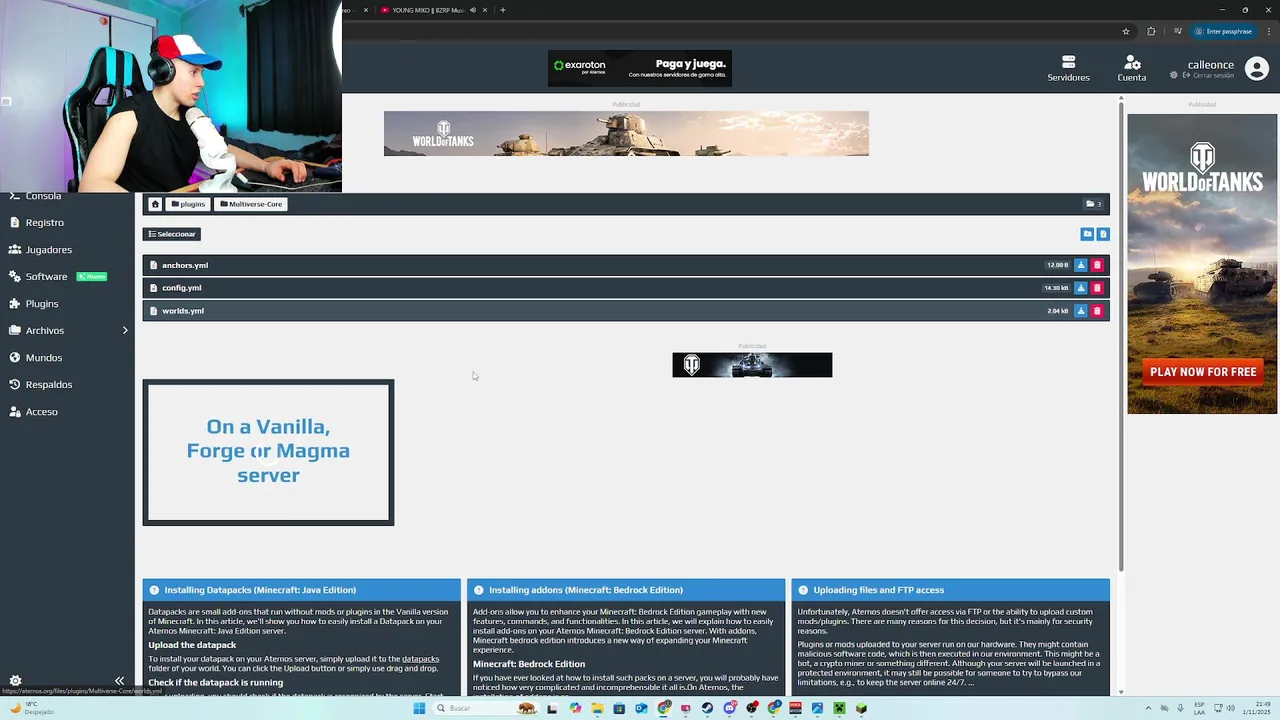Screen dimensions: 1280x720
Task: Click the Mundos globe icon
Action: pos(15,357)
